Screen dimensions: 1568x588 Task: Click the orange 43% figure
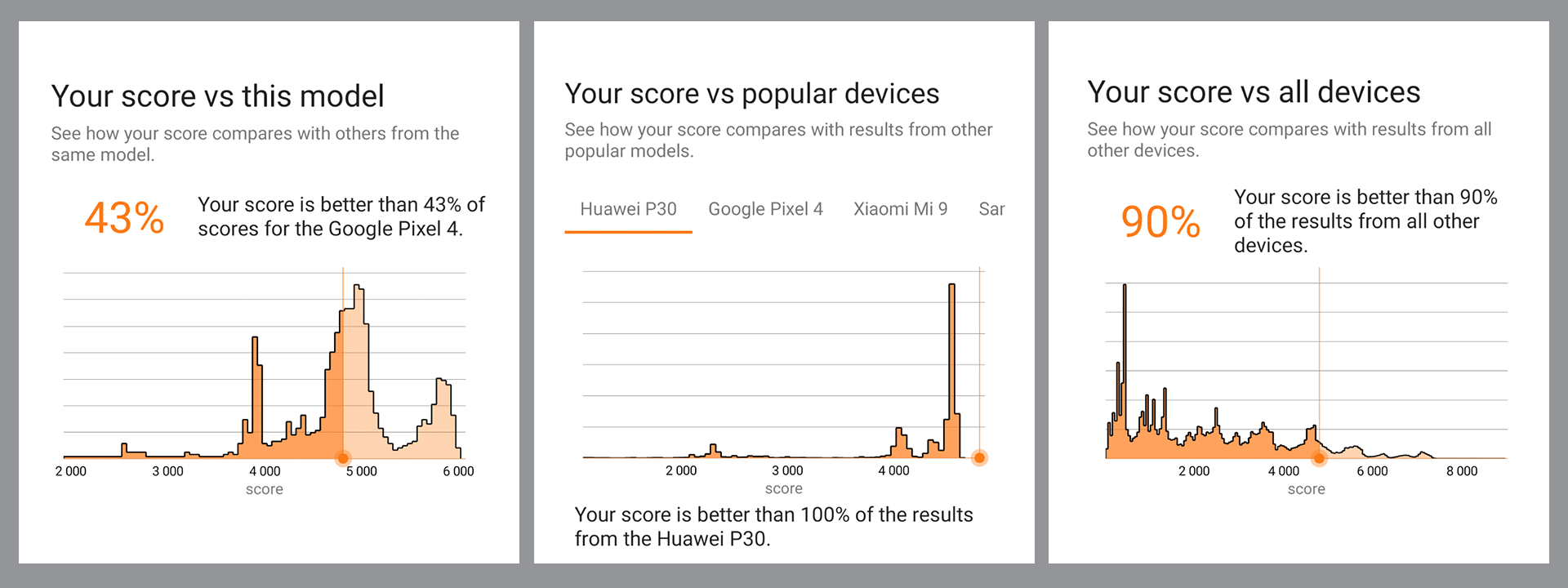[x=124, y=219]
